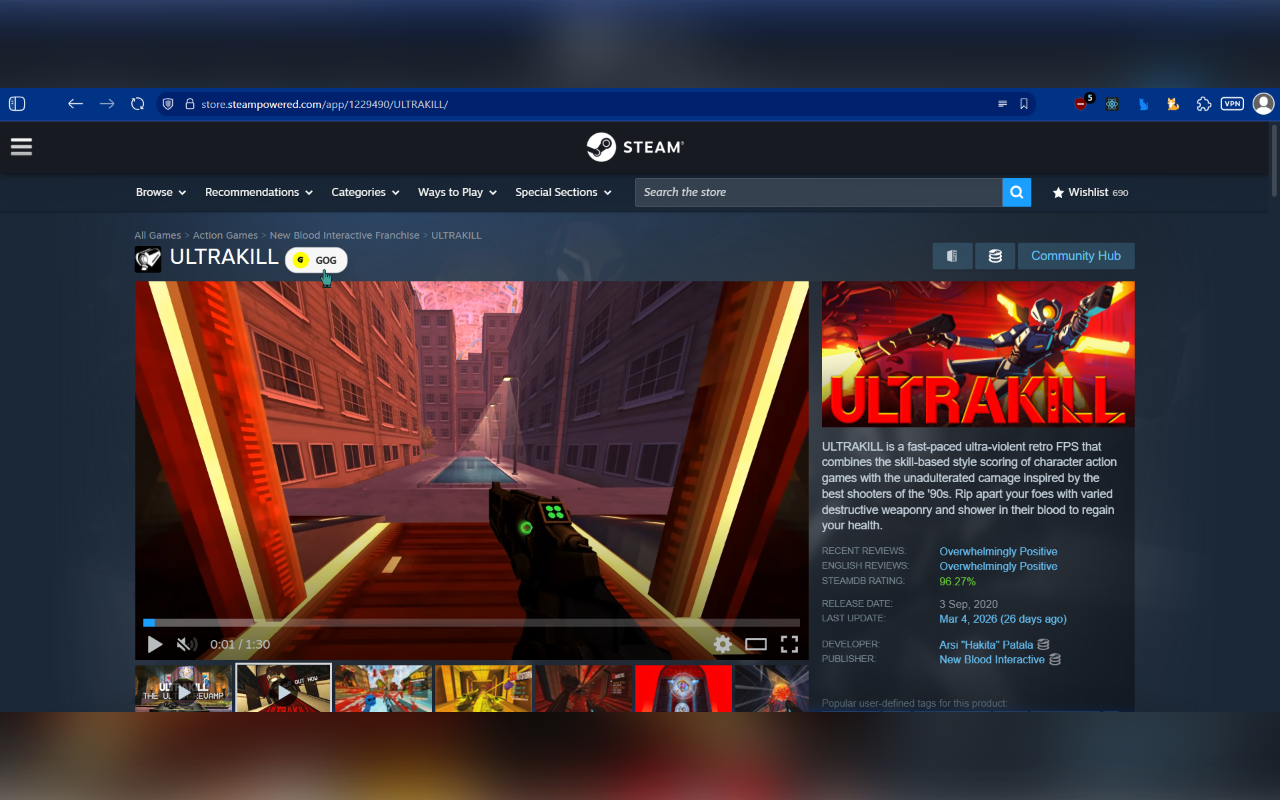The height and width of the screenshot is (800, 1280).
Task: Toggle the VPN button in browser toolbar
Action: click(x=1232, y=104)
